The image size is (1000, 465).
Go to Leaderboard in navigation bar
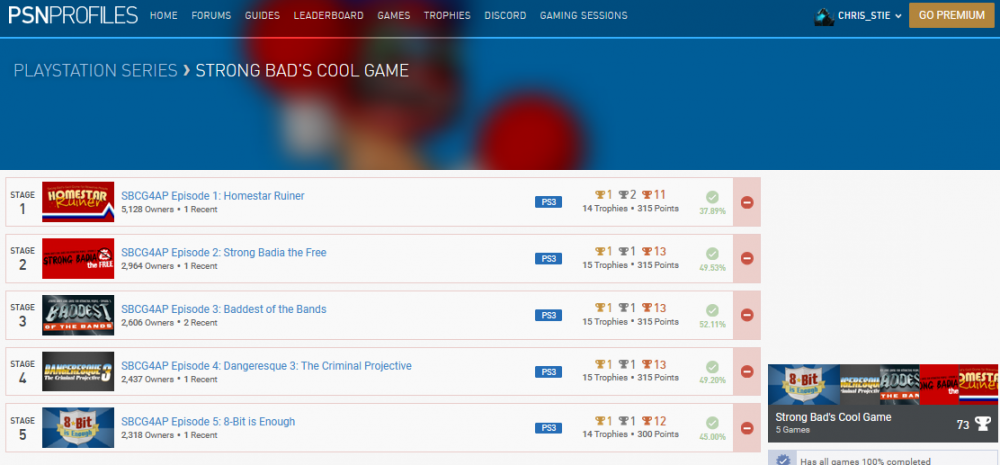pyautogui.click(x=329, y=16)
